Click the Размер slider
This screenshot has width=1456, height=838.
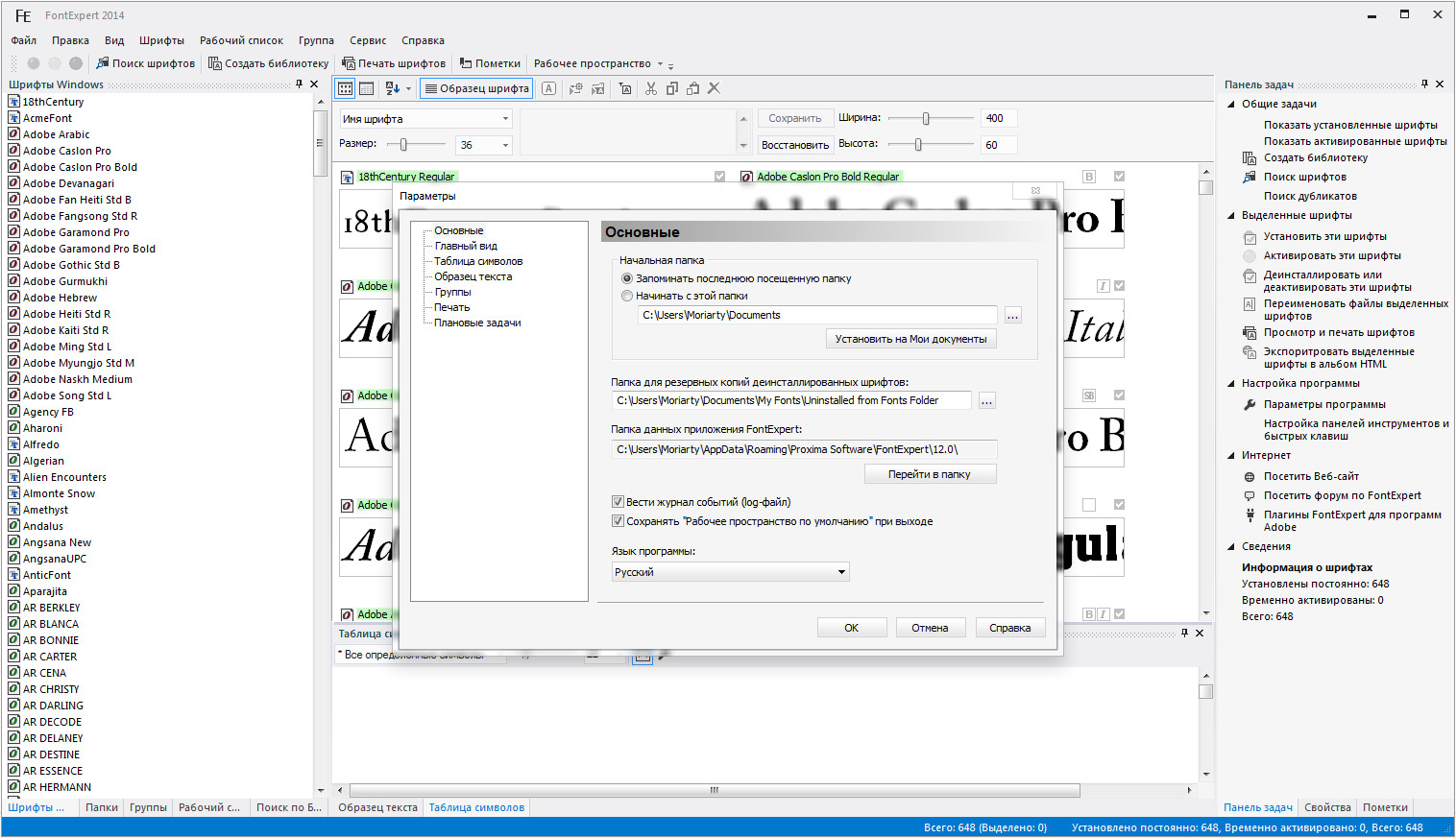point(417,144)
